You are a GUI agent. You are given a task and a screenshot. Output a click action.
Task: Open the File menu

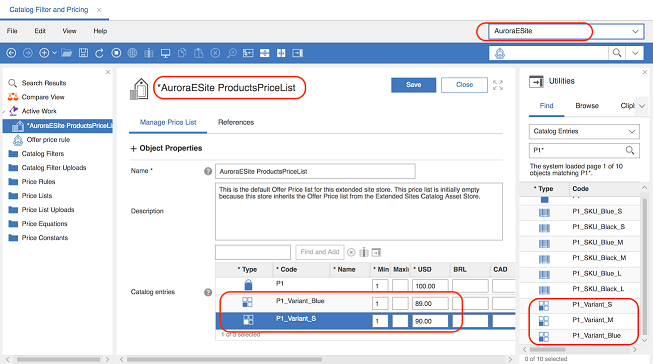click(x=12, y=31)
